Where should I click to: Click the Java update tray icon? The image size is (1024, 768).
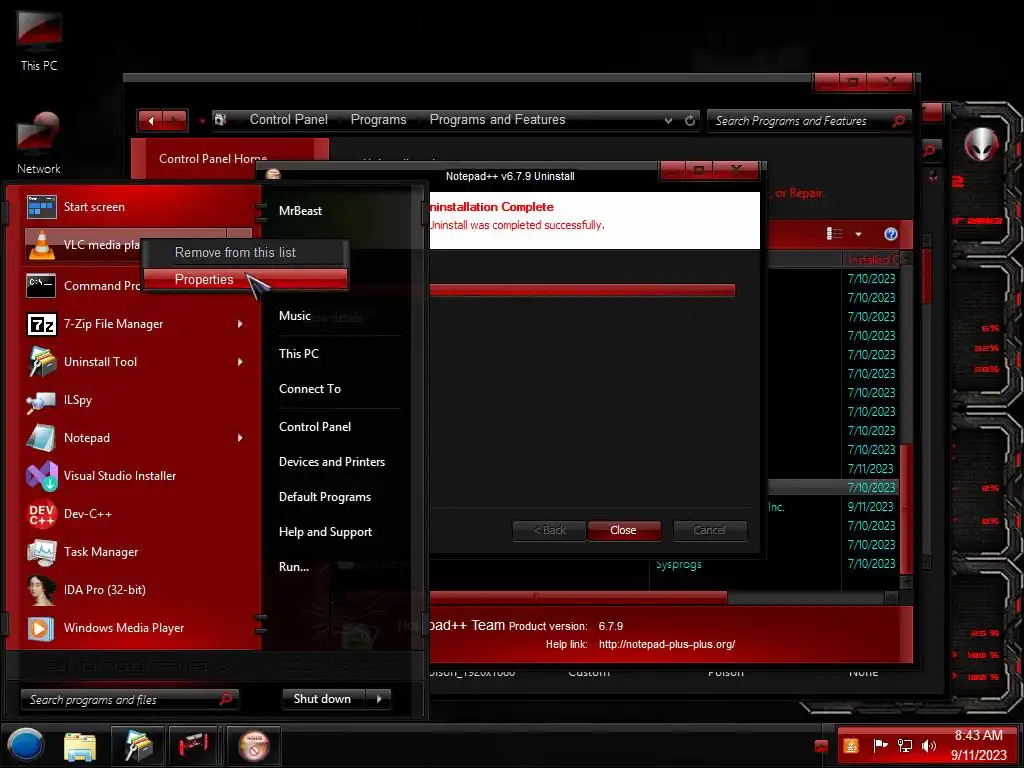tap(851, 745)
